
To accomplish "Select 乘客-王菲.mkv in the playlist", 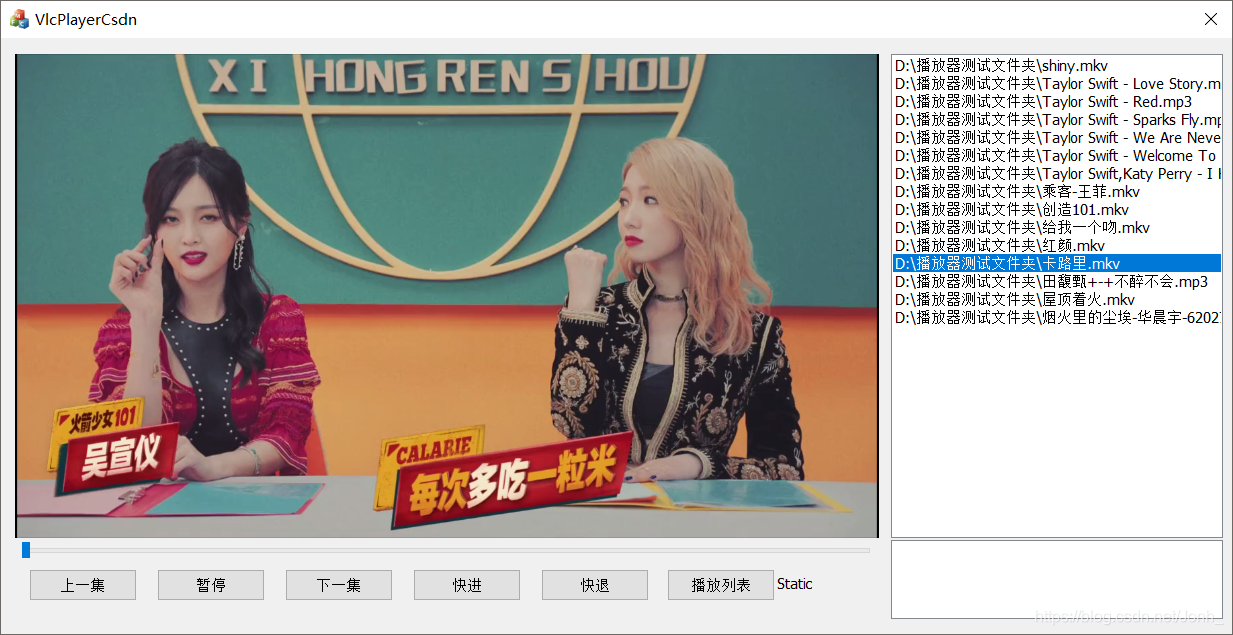I will [1057, 192].
